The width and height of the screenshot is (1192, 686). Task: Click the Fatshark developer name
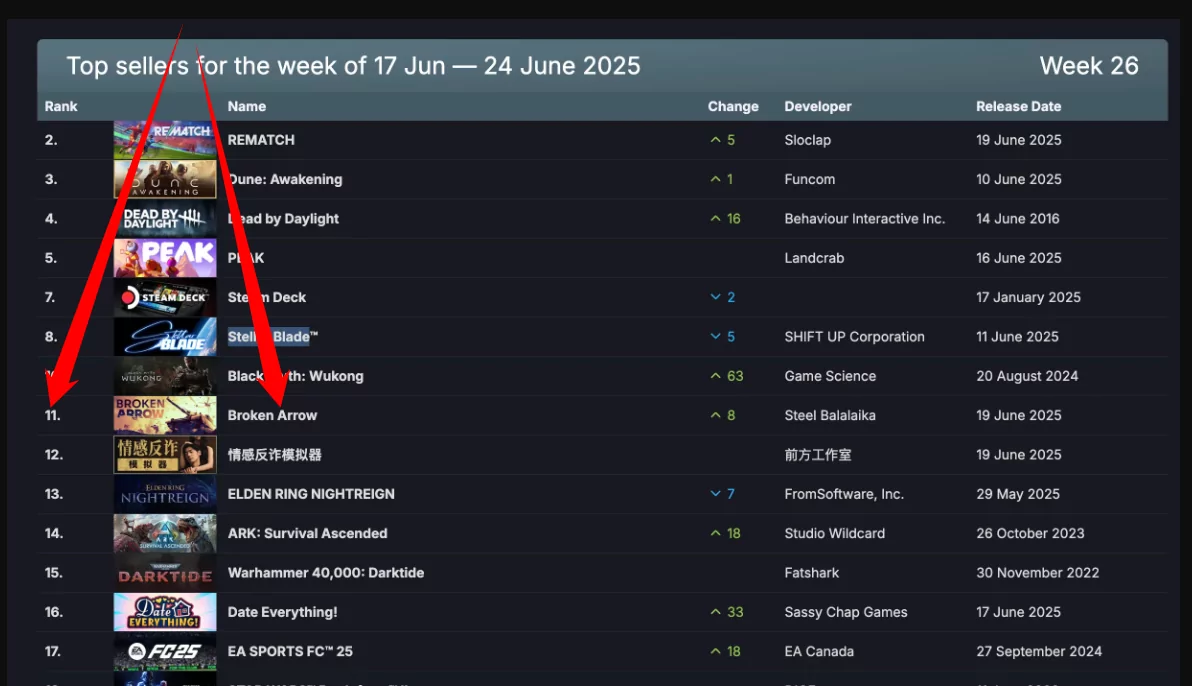point(812,573)
